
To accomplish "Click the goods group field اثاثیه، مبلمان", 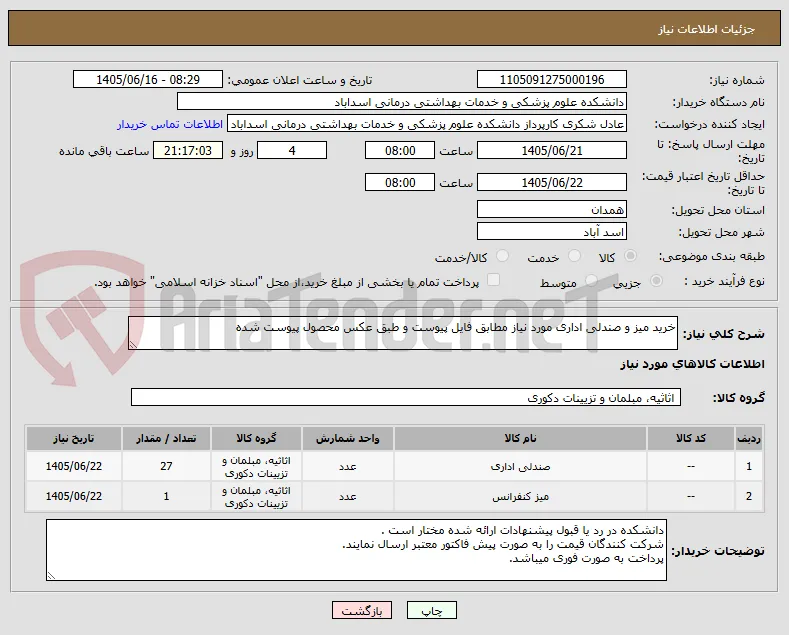I will click(x=406, y=398).
